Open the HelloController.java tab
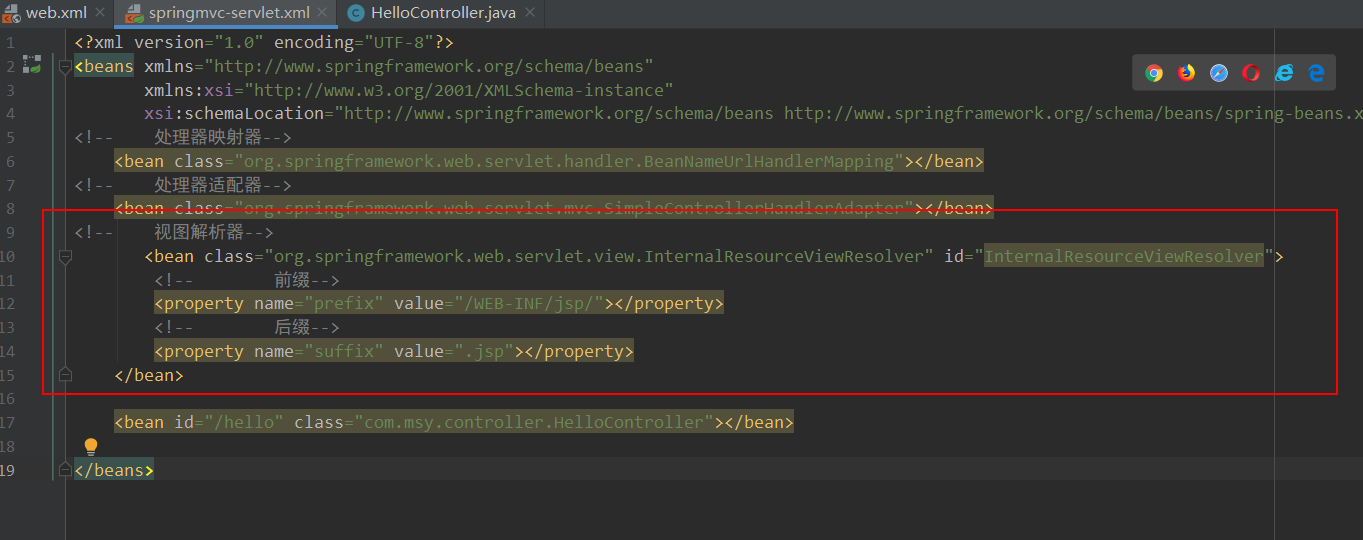The width and height of the screenshot is (1363, 540). point(442,13)
